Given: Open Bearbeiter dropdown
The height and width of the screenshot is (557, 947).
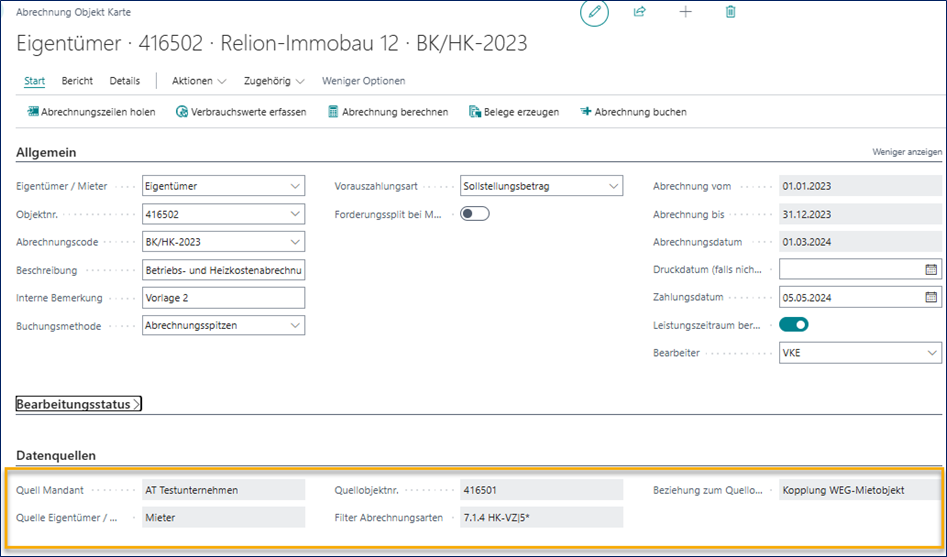Looking at the screenshot, I should [x=931, y=353].
